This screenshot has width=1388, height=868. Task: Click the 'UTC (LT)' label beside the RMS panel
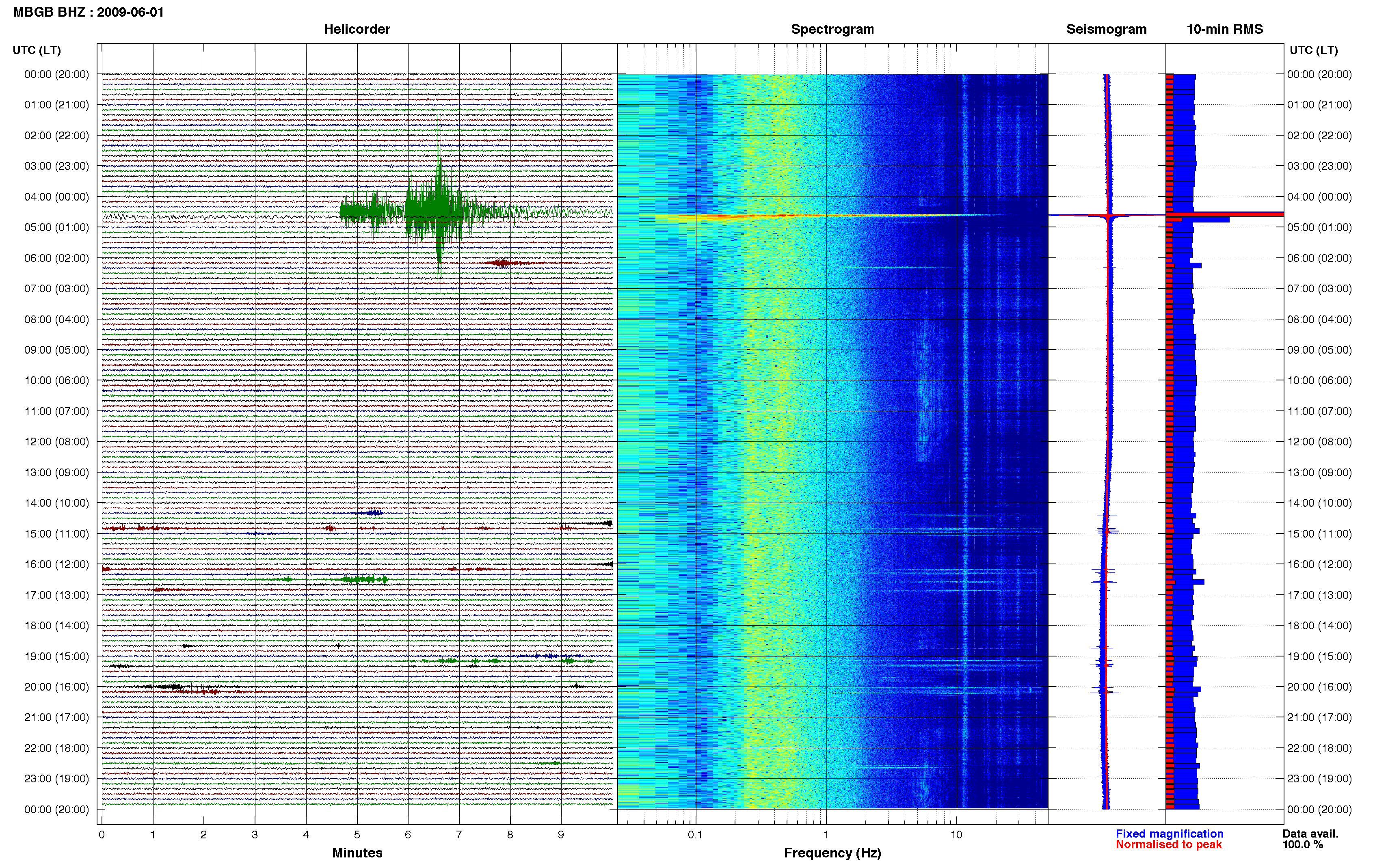point(1313,50)
